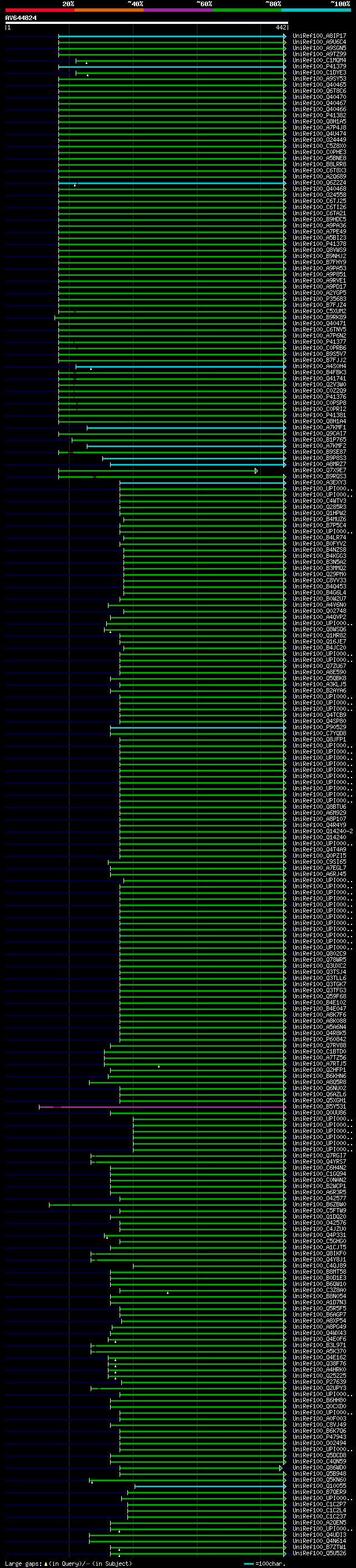Select hit label UniRef100_A8MRZ7
This screenshot has height=1568, width=356.
coord(319,464)
